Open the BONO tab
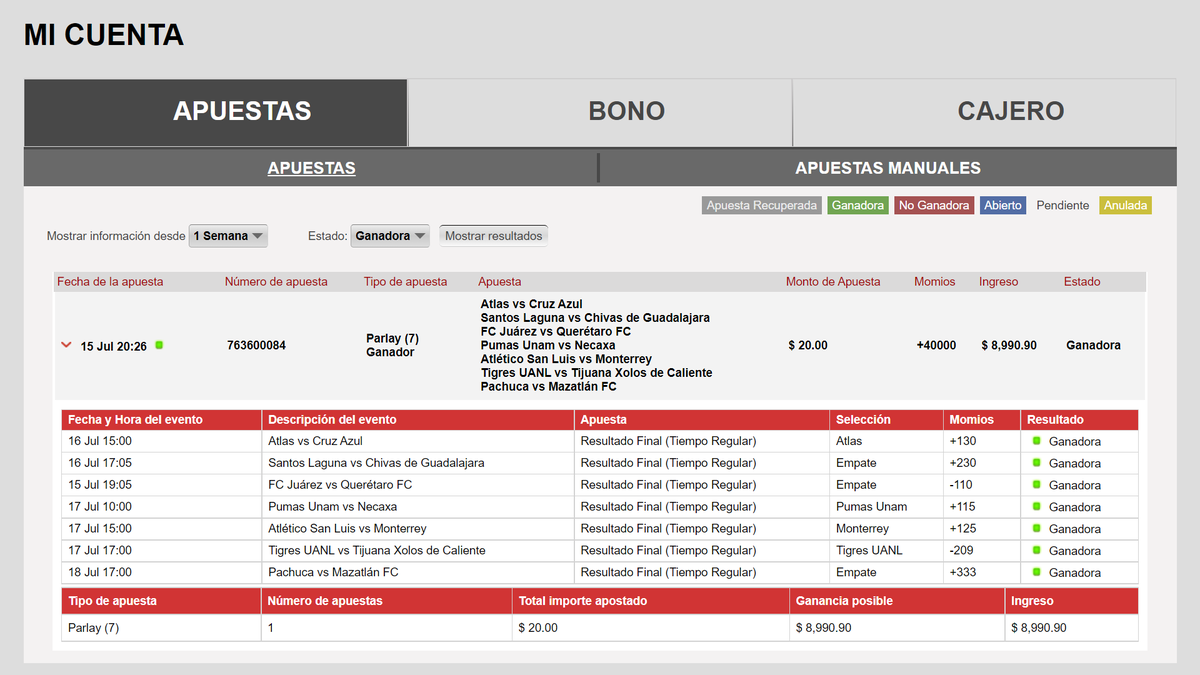The image size is (1200, 675). [600, 112]
